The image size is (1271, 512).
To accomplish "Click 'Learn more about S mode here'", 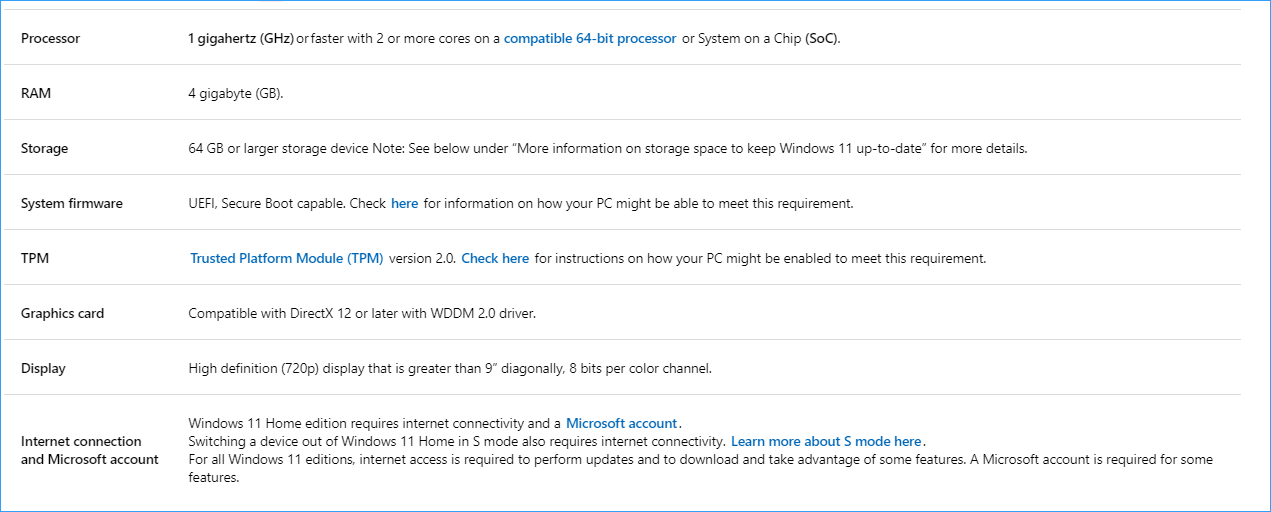I will click(826, 441).
